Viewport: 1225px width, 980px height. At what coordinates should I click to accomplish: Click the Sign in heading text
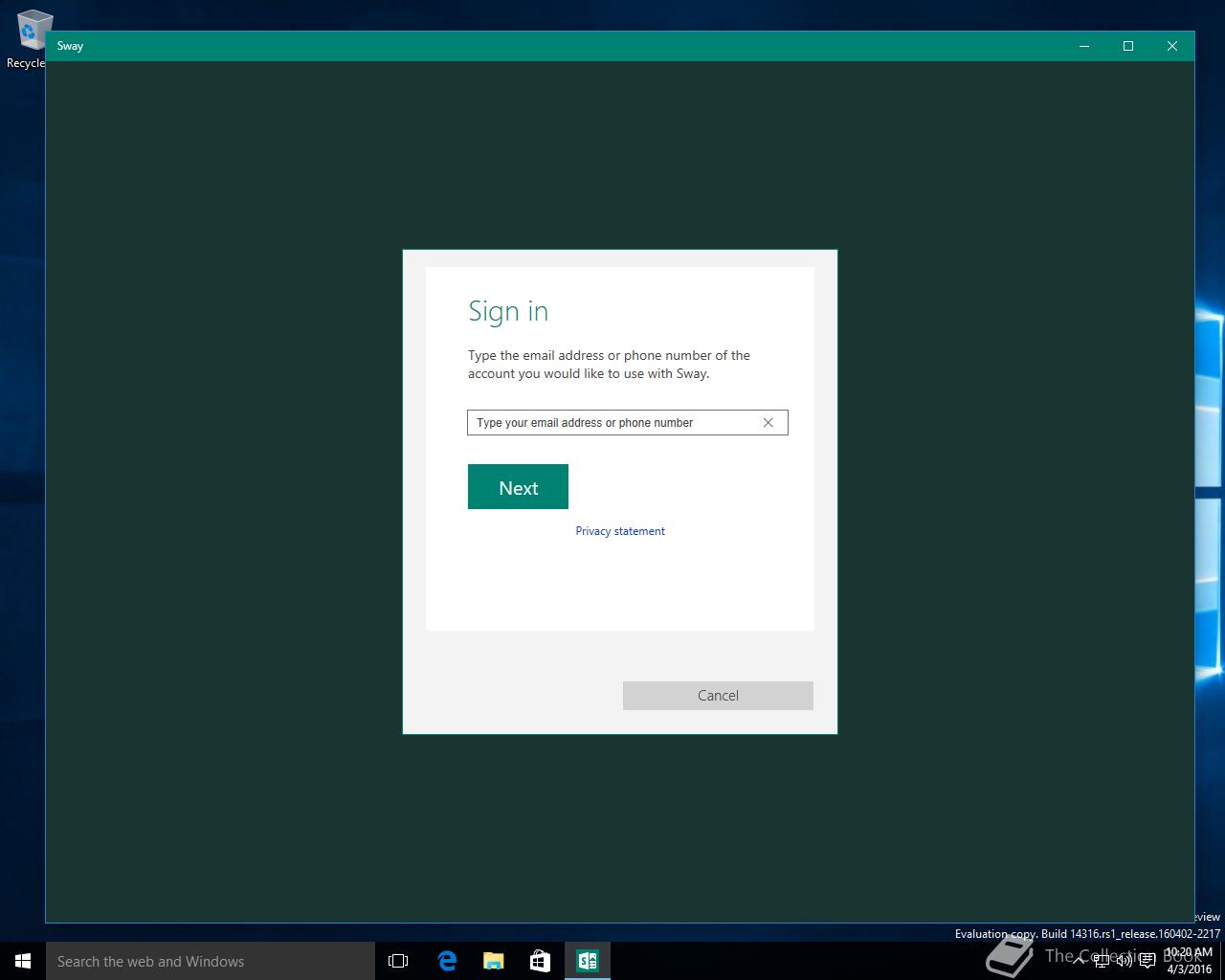508,311
